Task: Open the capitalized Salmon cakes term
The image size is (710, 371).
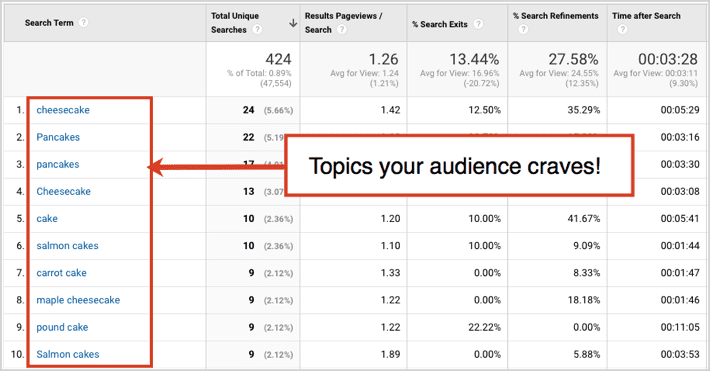Action: pyautogui.click(x=68, y=355)
